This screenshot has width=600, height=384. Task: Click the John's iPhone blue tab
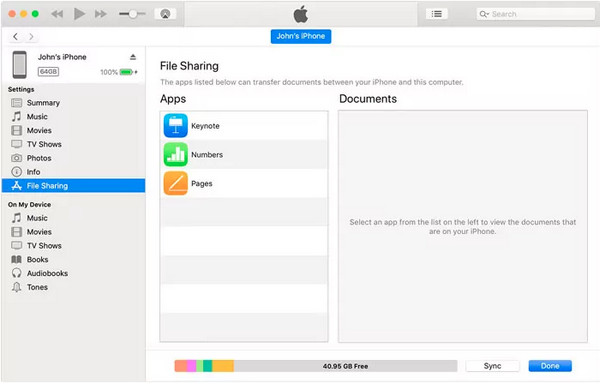[x=301, y=36]
